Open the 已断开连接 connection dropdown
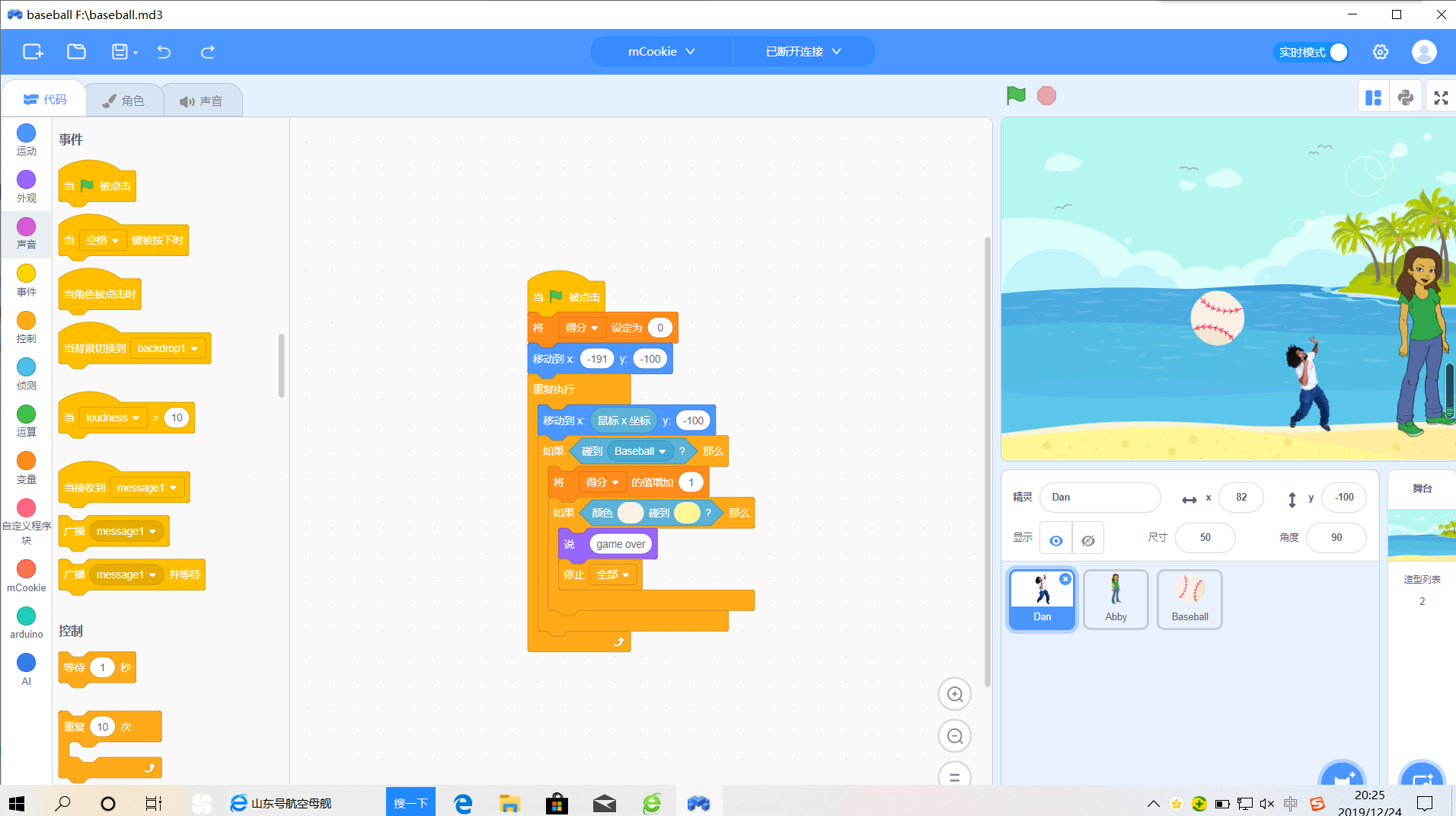The height and width of the screenshot is (816, 1456). [803, 51]
